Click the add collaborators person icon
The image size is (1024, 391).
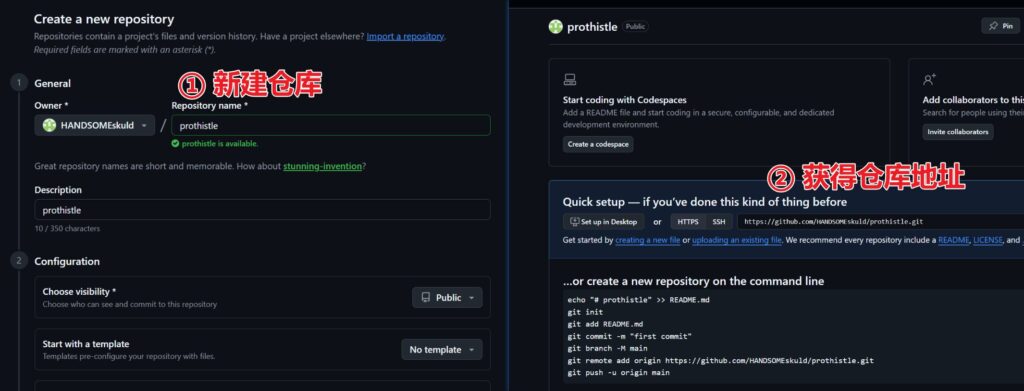pyautogui.click(x=929, y=80)
